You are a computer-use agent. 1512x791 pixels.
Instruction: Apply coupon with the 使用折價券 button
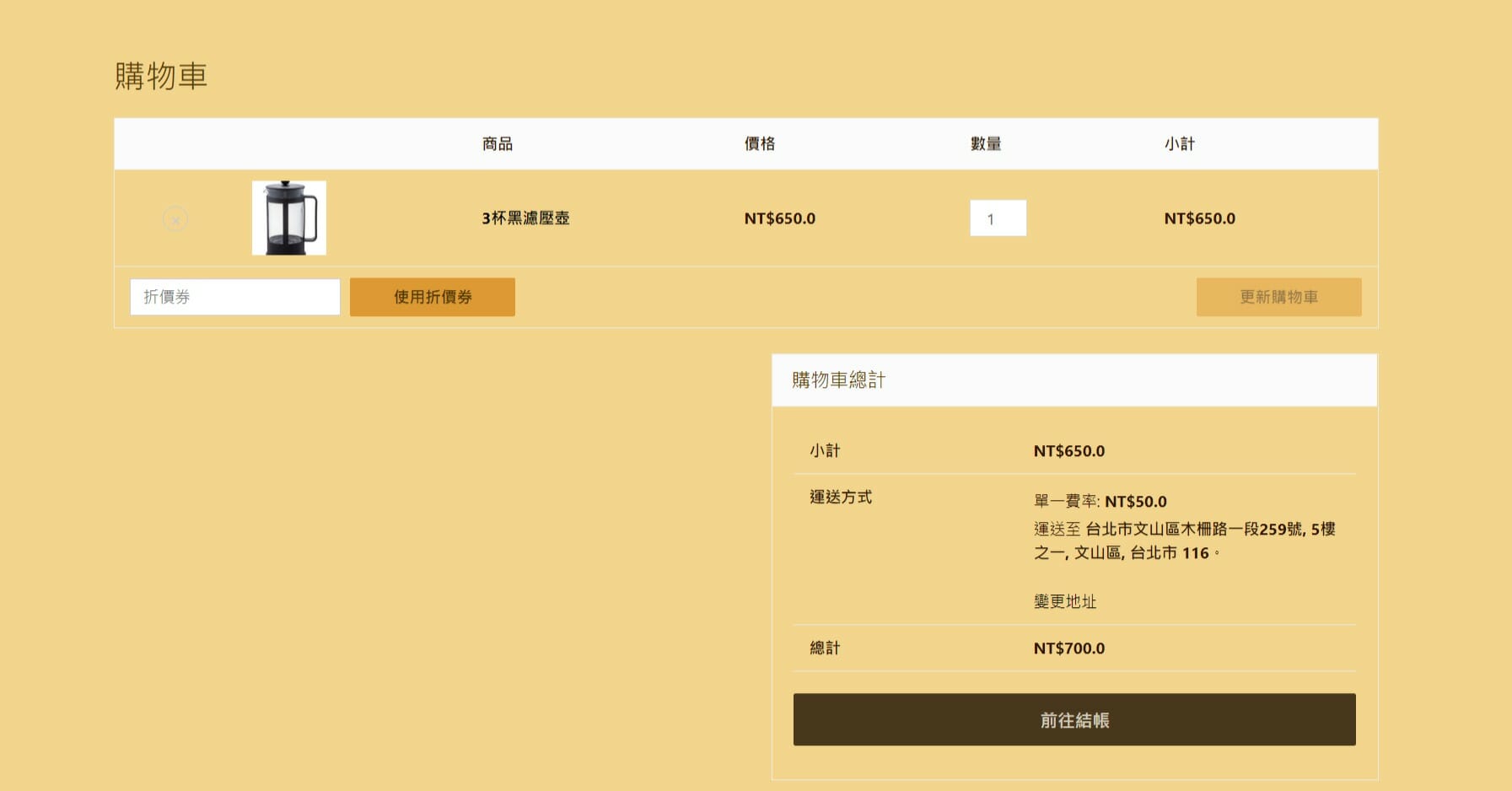(432, 297)
